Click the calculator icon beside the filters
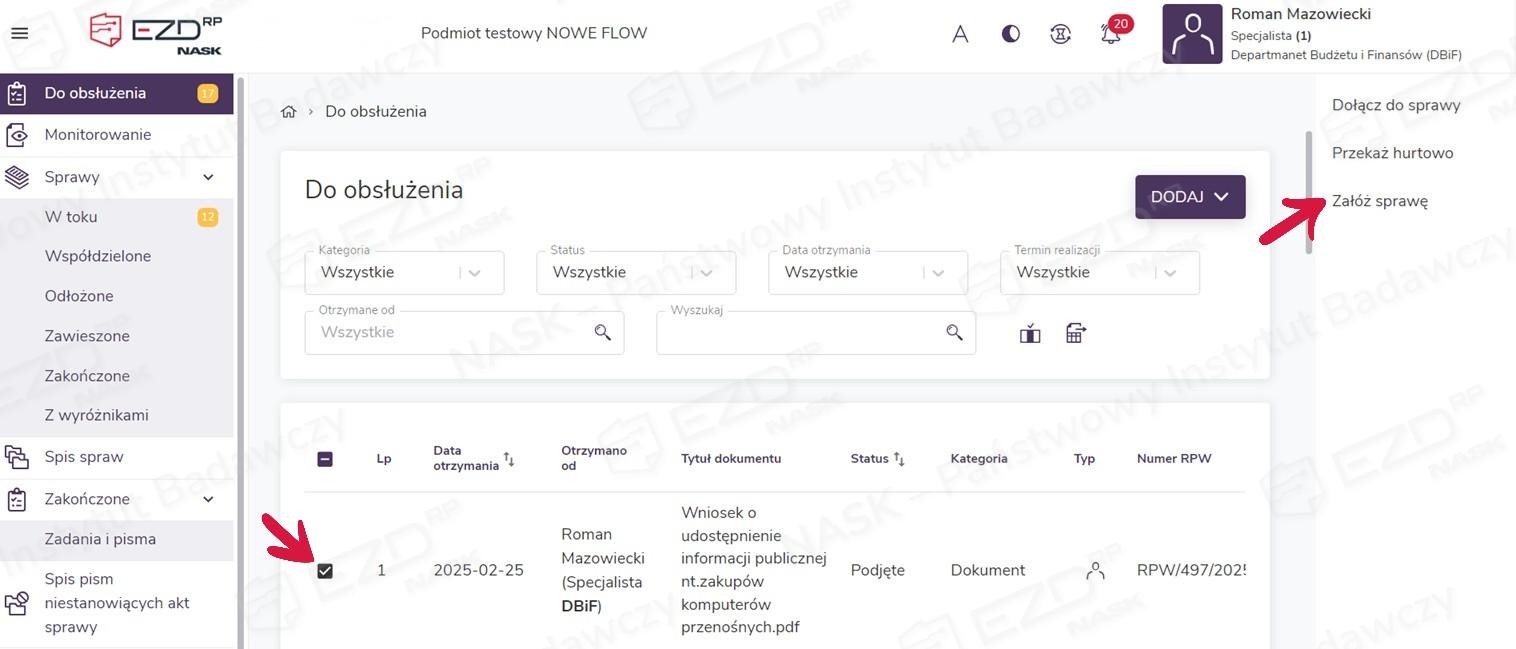This screenshot has height=649, width=1516. coord(1075,333)
